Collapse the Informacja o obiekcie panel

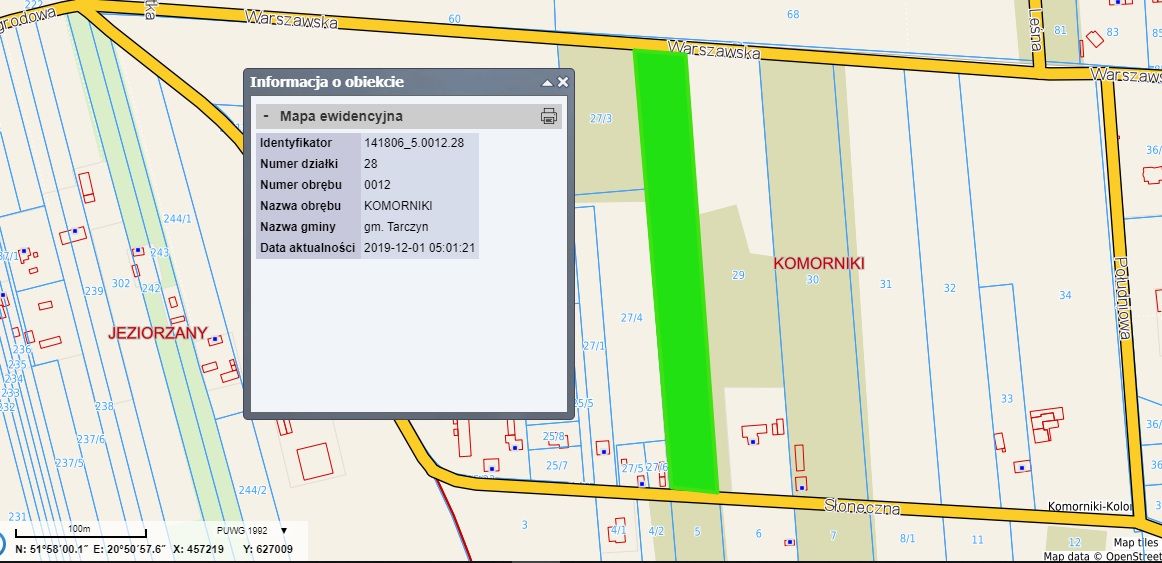[547, 83]
